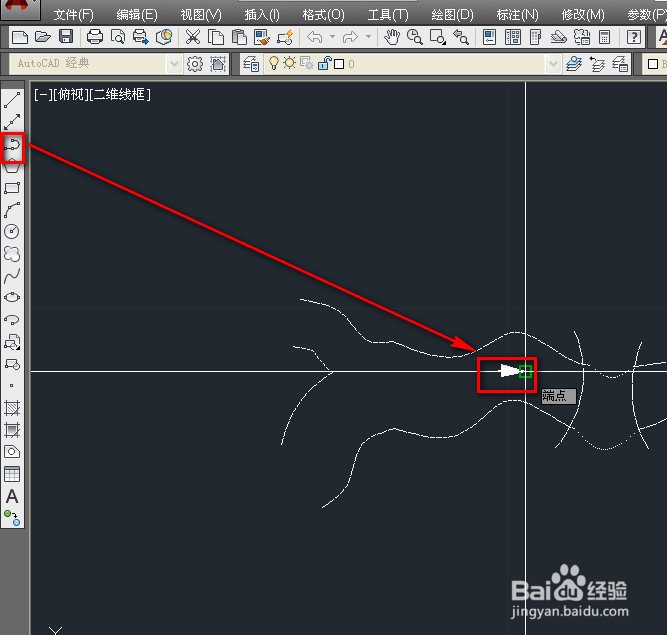Open Sheet Set Manager icon

point(558,37)
